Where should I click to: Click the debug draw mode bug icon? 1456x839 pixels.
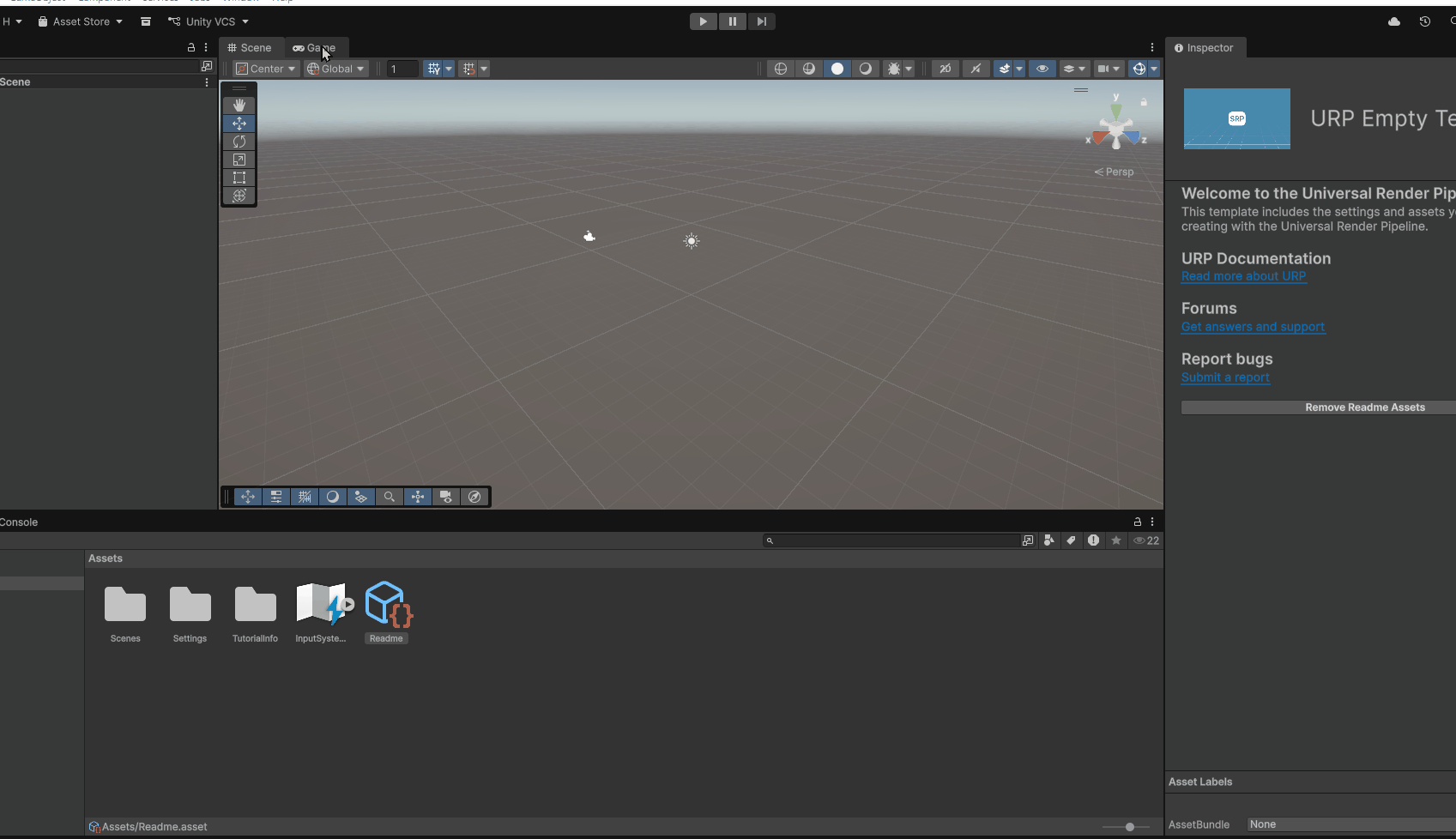click(x=893, y=69)
